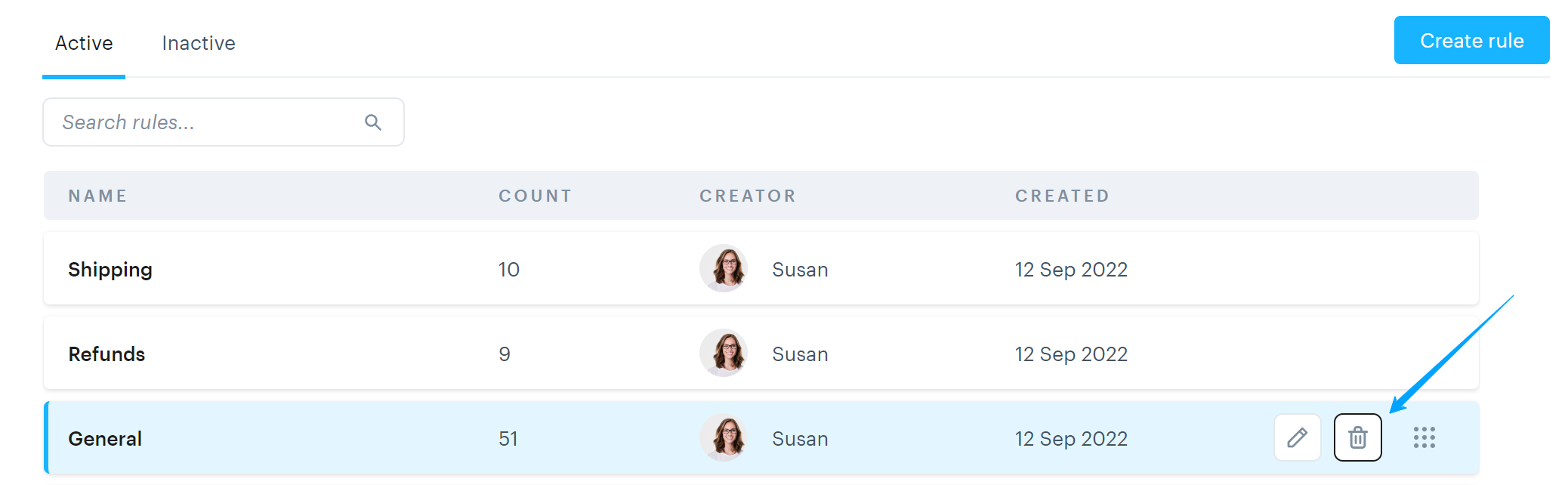Image resolution: width=1568 pixels, height=485 pixels.
Task: Open the General rule
Action: tap(105, 439)
